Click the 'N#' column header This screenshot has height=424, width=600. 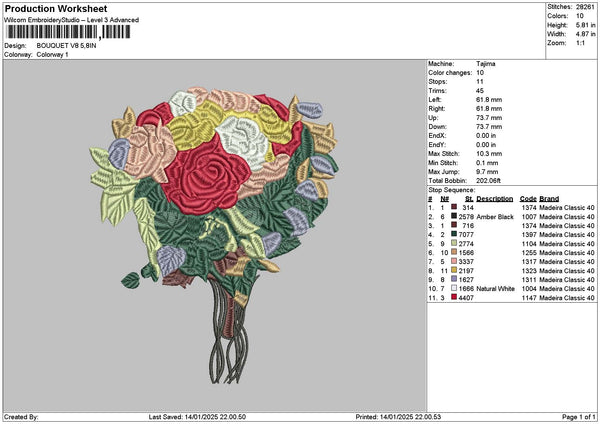(x=444, y=199)
